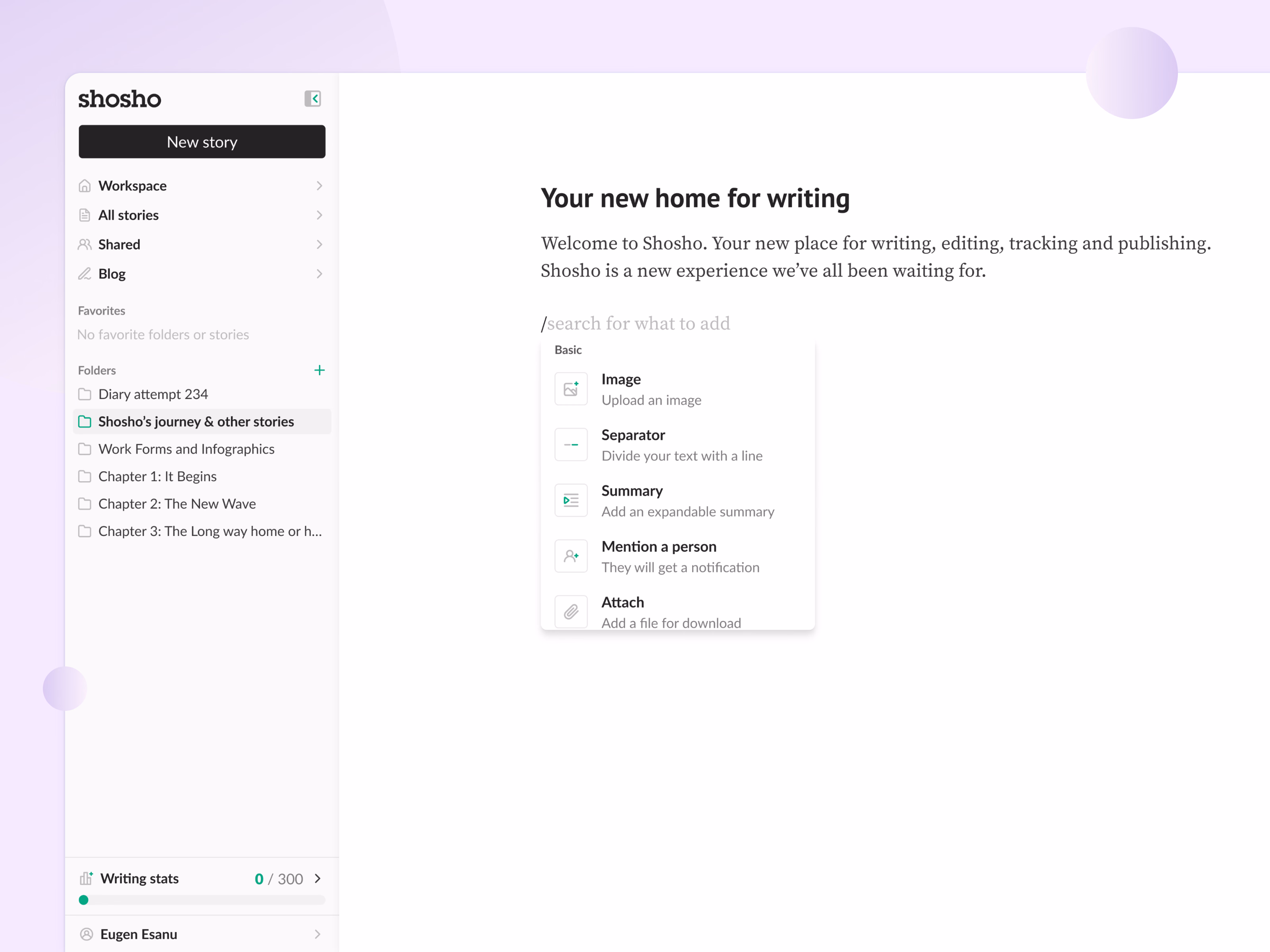Screen dimensions: 1270x952
Task: Click the Writing stats chart icon
Action: (86, 878)
